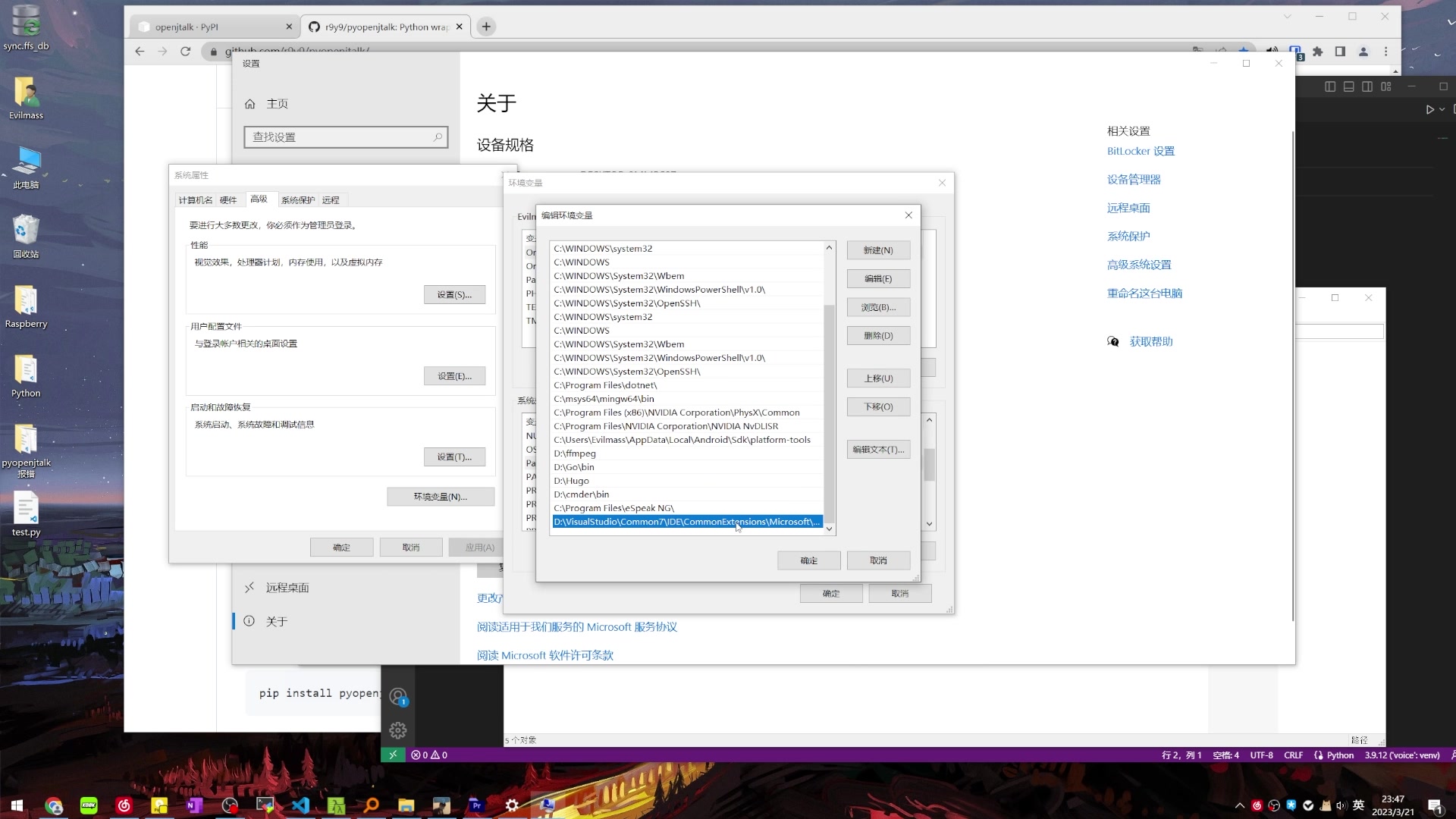The width and height of the screenshot is (1456, 819).
Task: Toggle the bottom panel visibility in VS Code
Action: [1348, 86]
